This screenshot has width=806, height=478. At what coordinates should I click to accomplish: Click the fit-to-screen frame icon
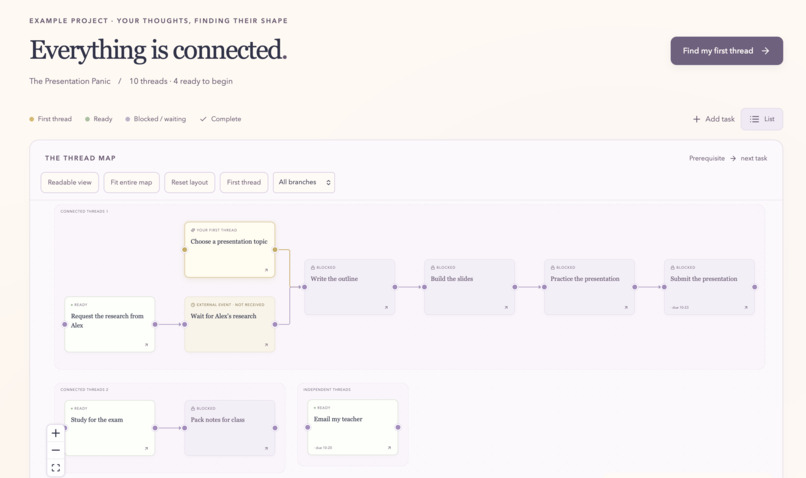pyautogui.click(x=56, y=468)
